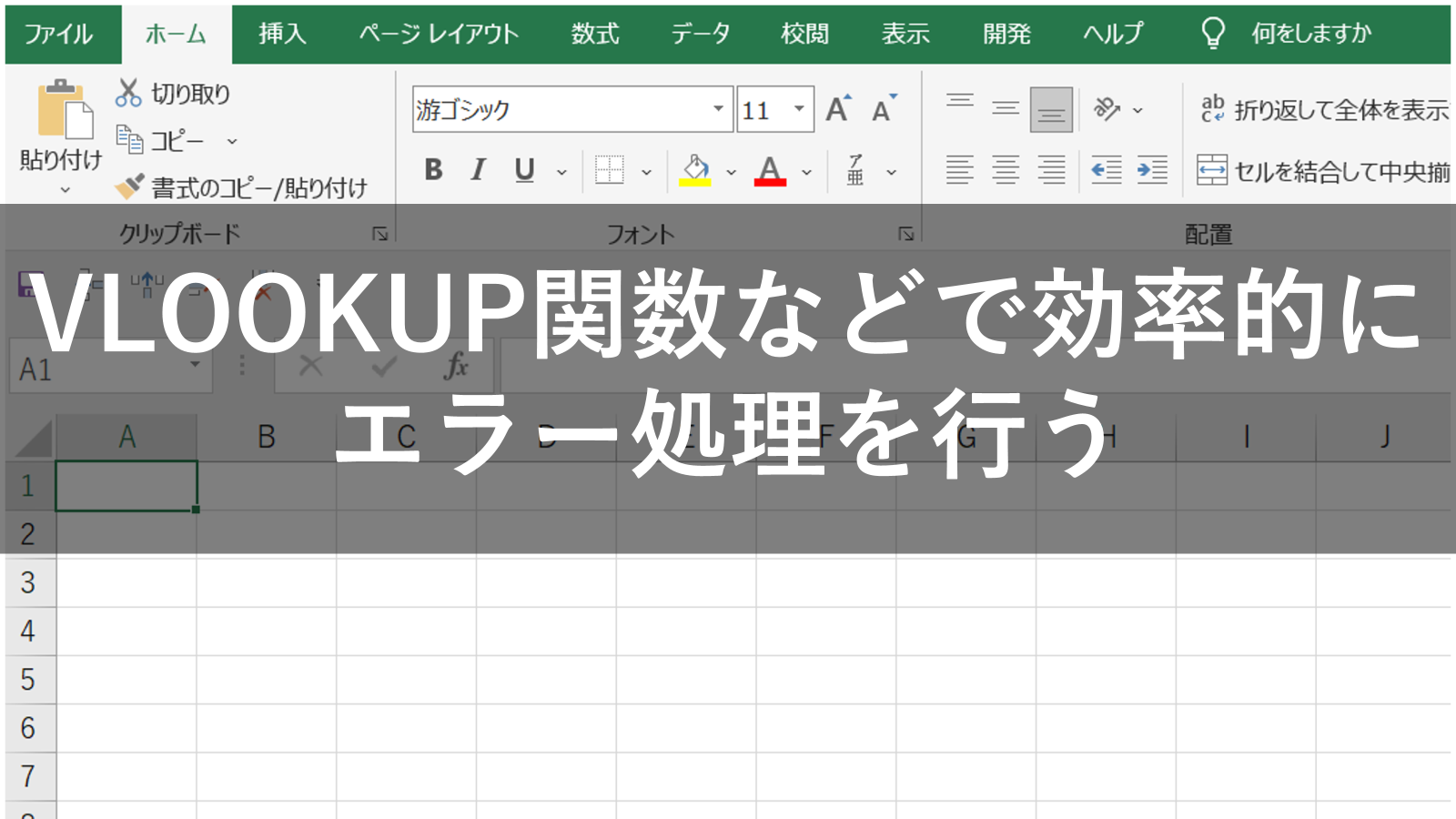Expand the コピー dropdown arrow

232,141
